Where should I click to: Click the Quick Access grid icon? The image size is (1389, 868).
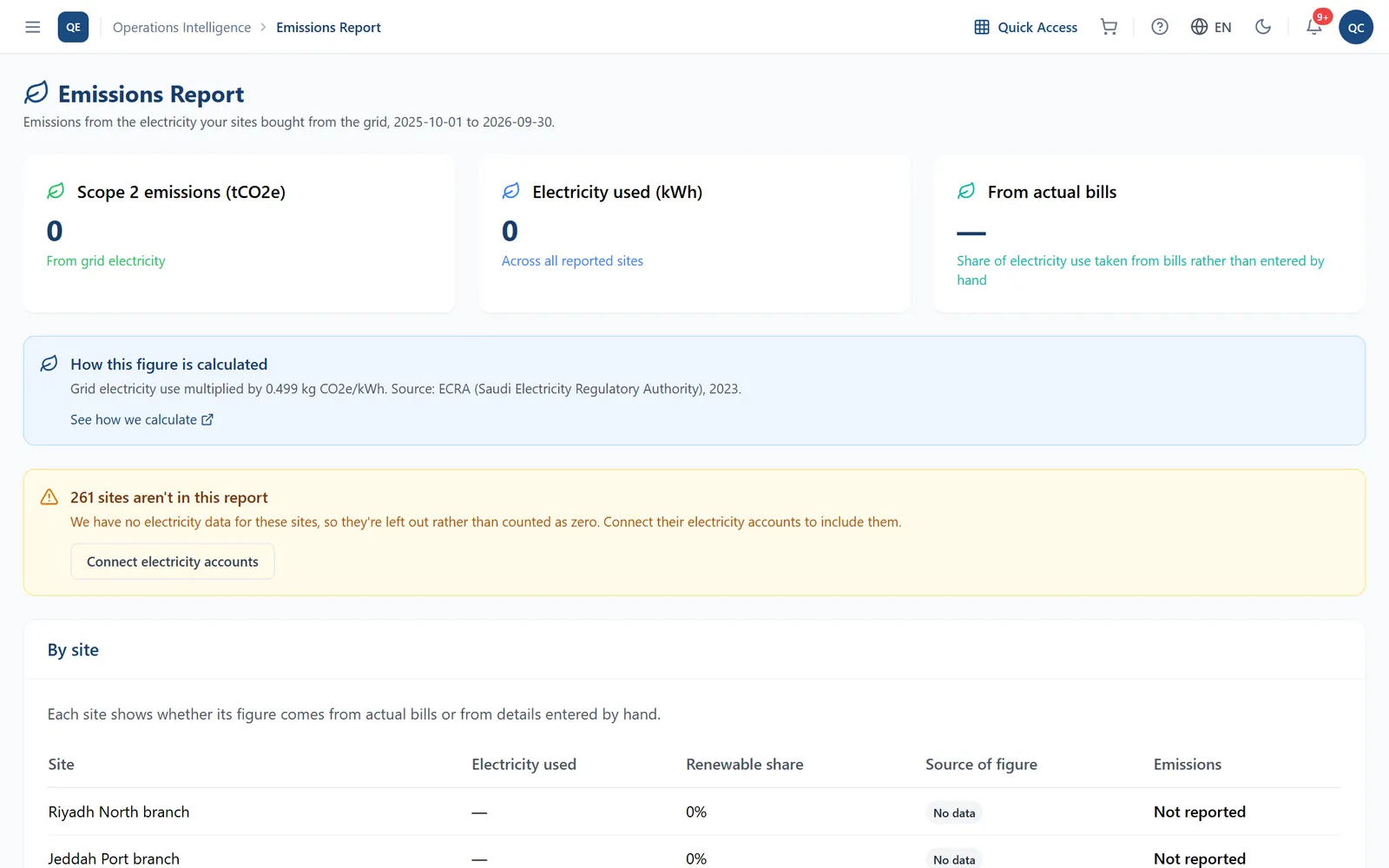click(982, 27)
